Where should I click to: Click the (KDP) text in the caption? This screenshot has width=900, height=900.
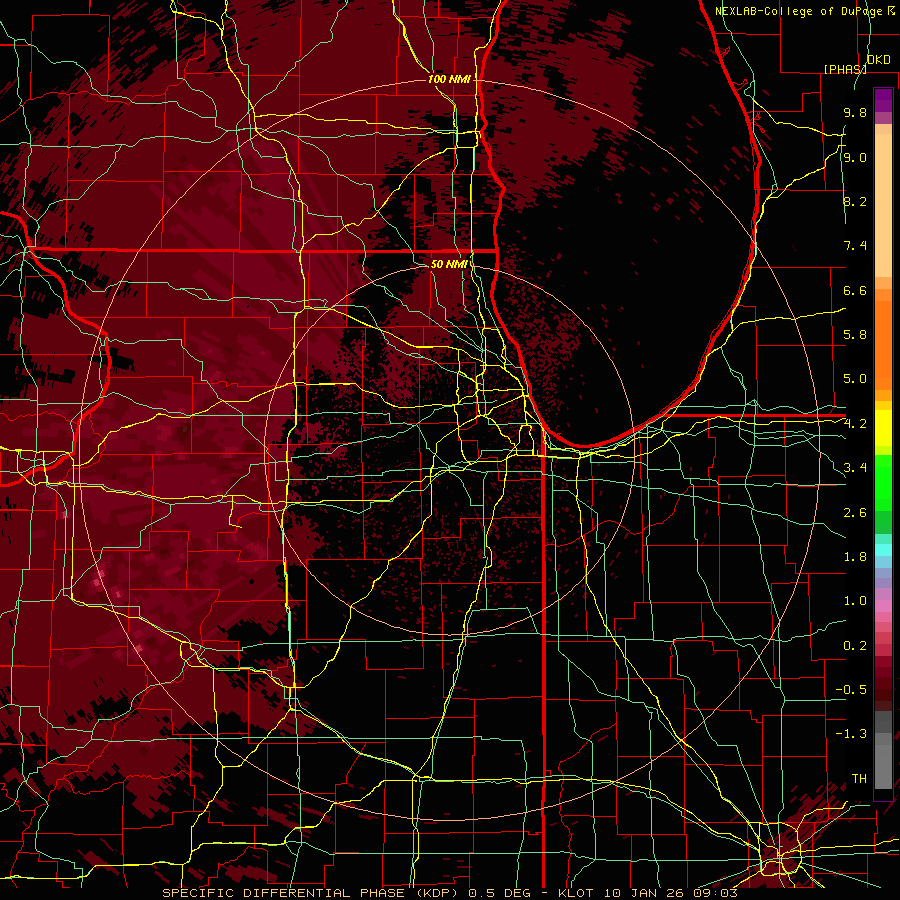pos(439,893)
